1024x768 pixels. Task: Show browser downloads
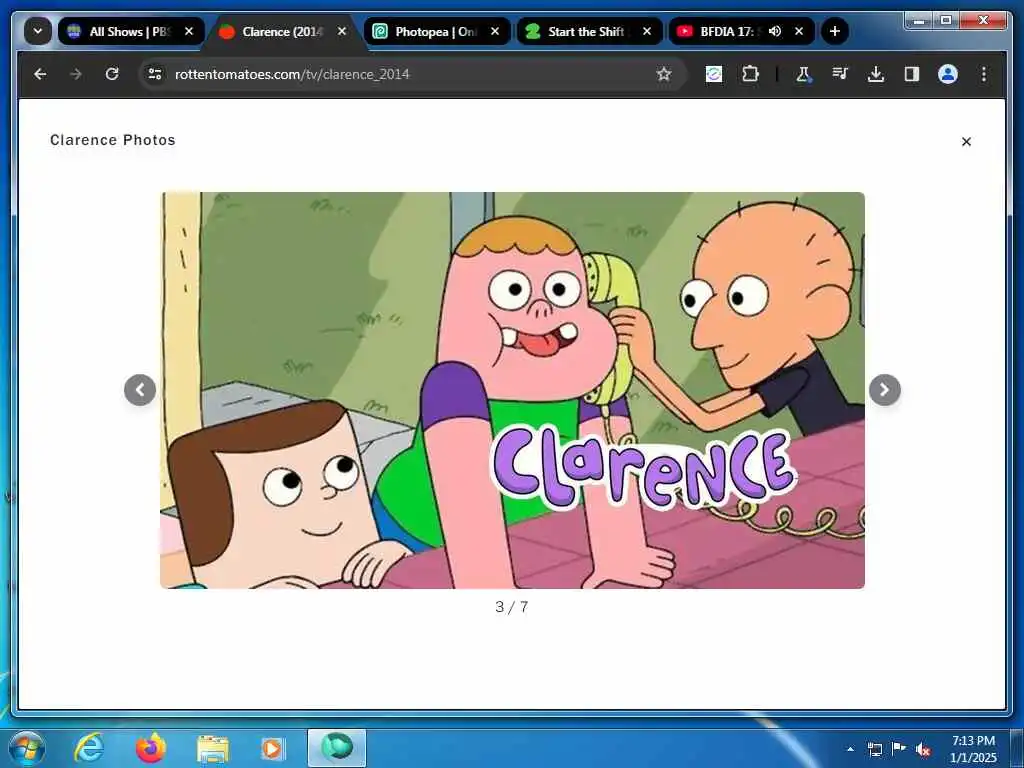[876, 74]
